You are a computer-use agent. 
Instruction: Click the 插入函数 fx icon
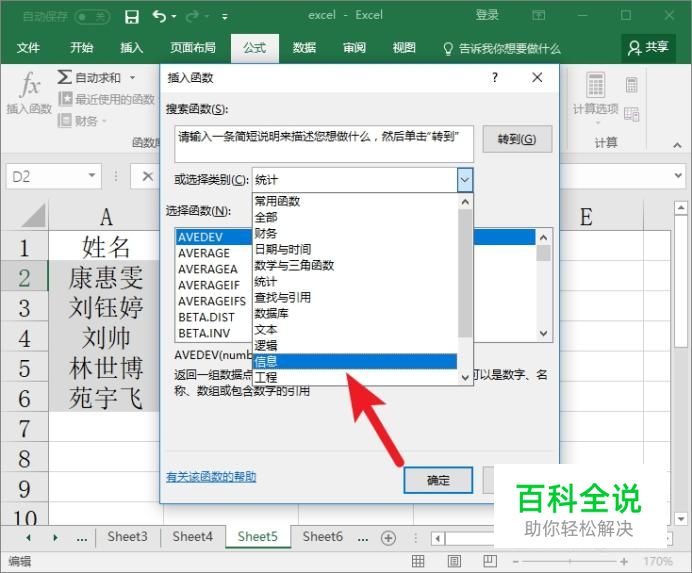[x=30, y=84]
